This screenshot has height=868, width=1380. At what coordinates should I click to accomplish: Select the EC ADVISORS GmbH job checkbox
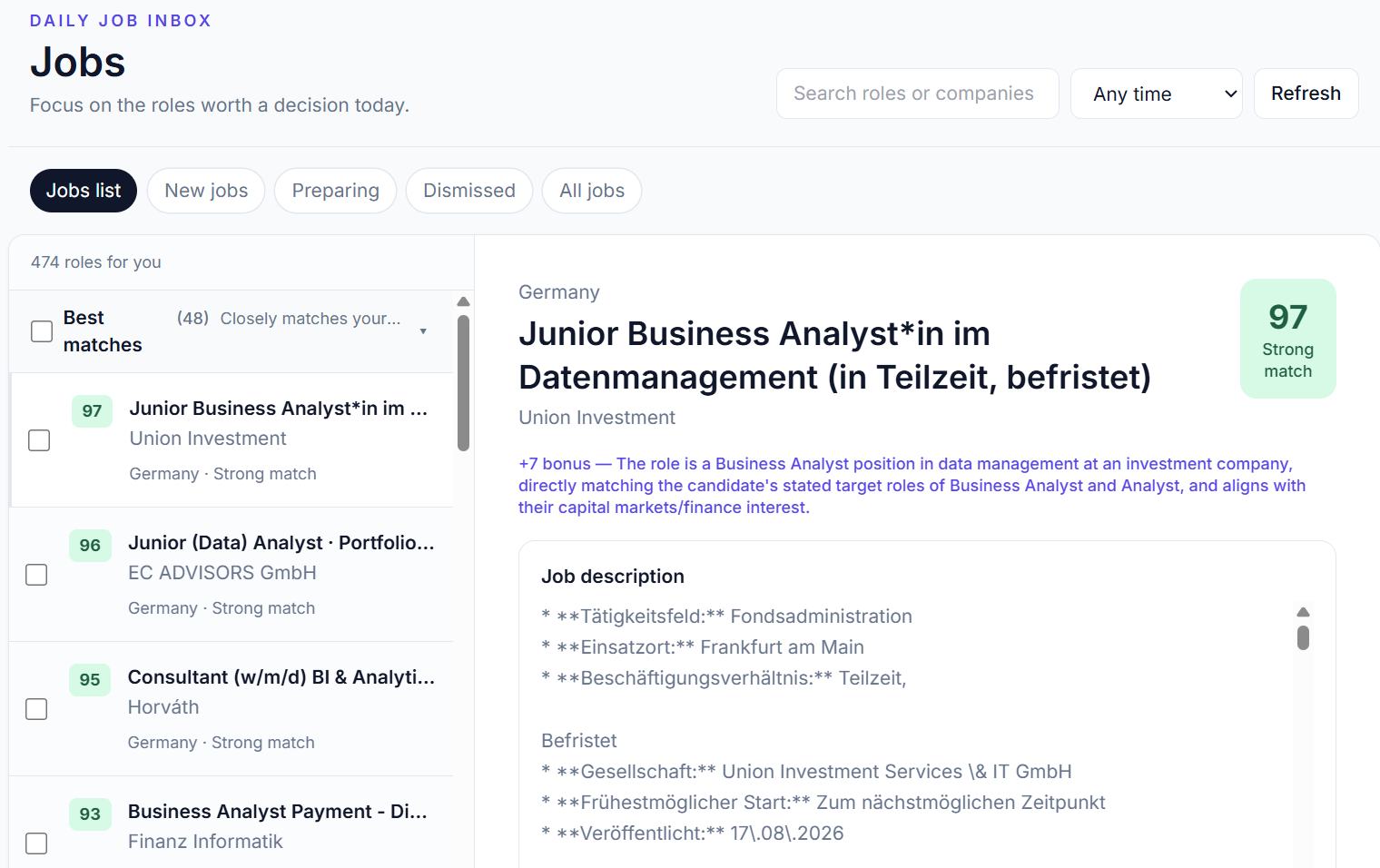(x=36, y=575)
